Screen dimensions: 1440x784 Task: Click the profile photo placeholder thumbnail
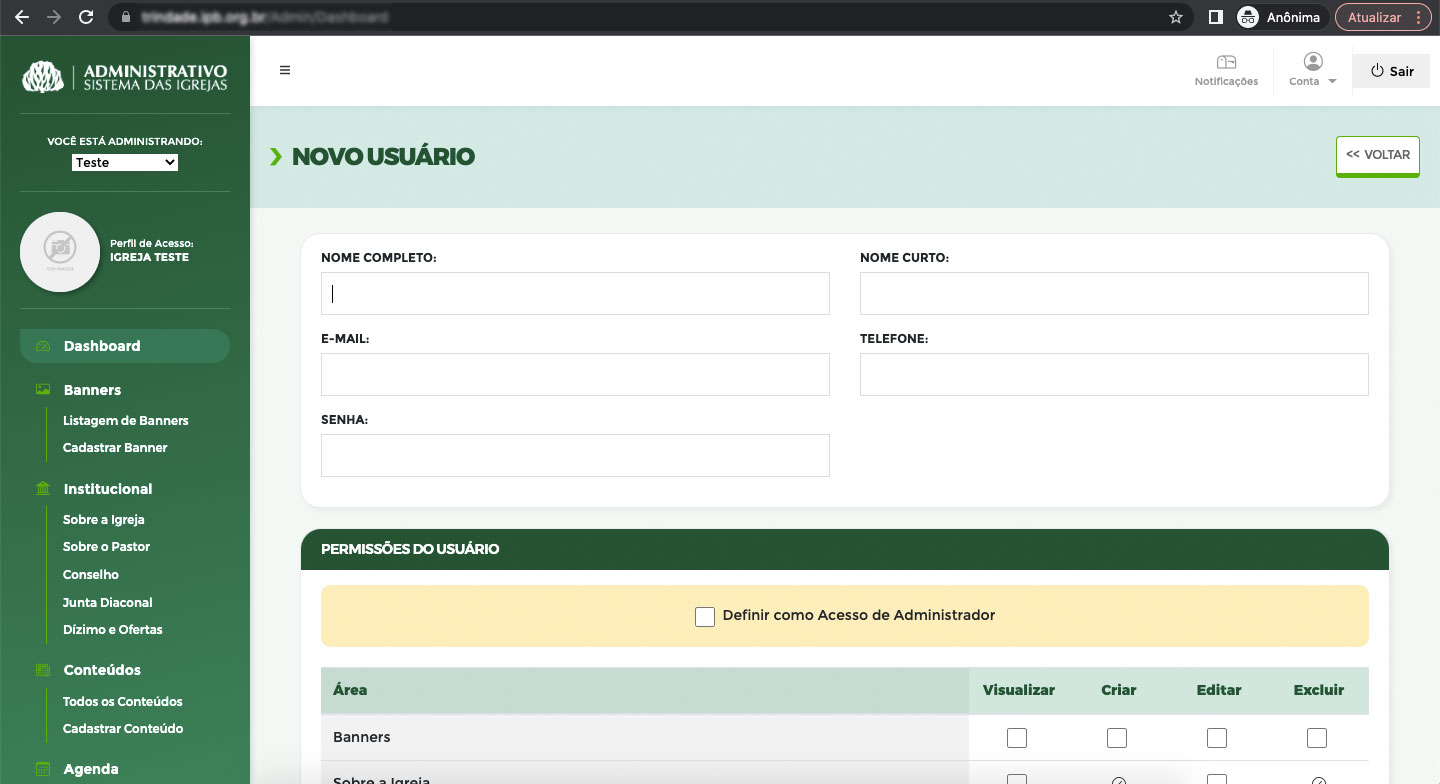click(x=60, y=251)
